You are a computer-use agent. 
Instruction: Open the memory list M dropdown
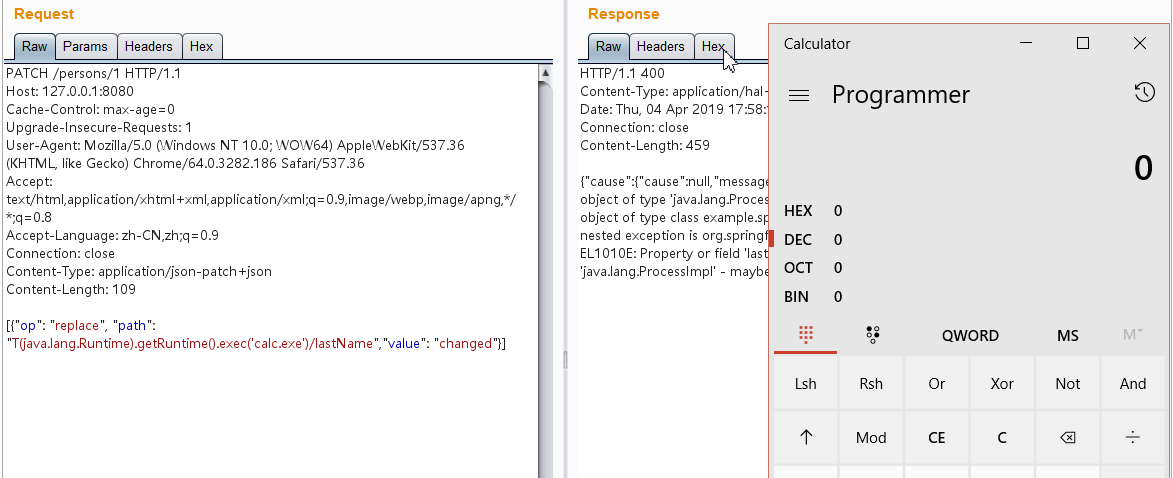point(1132,336)
